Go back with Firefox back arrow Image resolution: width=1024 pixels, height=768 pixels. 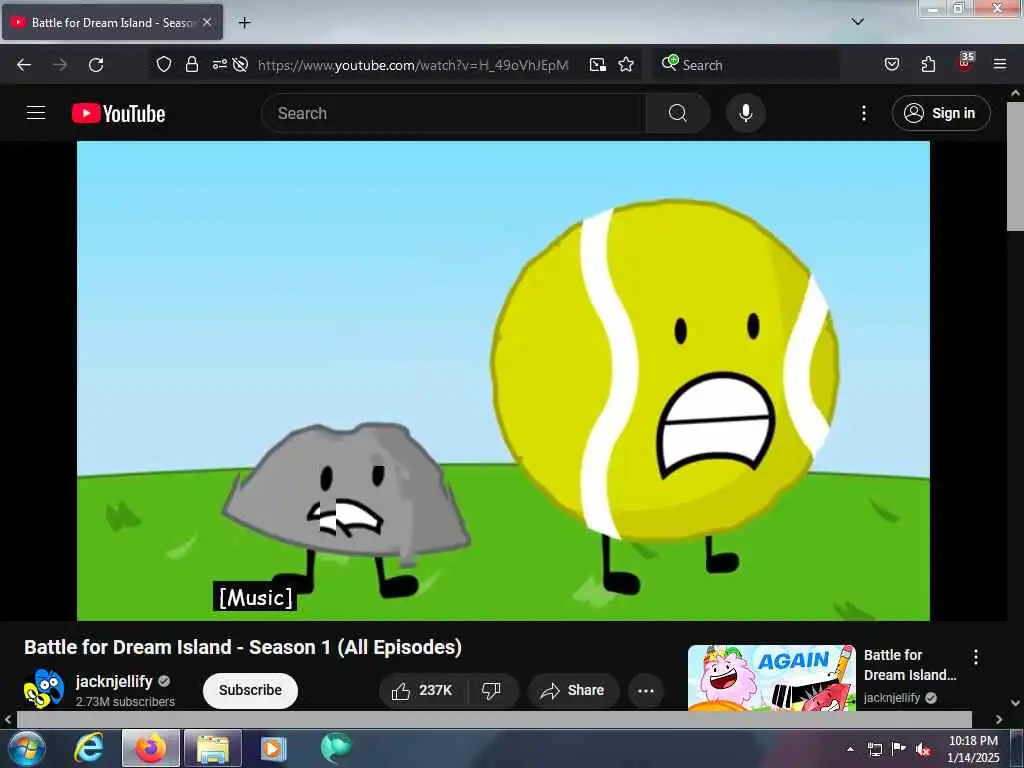click(x=24, y=65)
